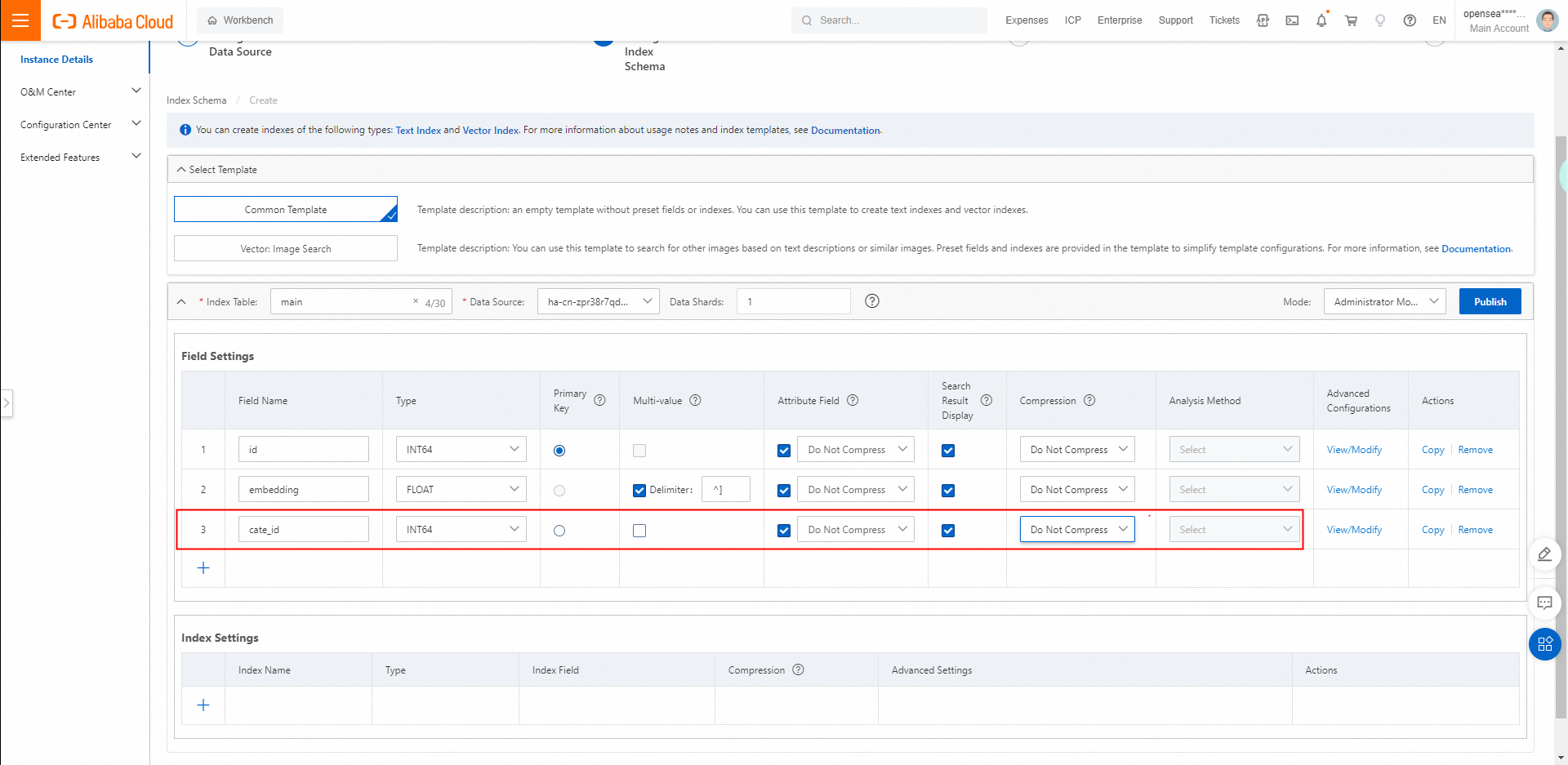
Task: Click the Publish button
Action: [1490, 301]
